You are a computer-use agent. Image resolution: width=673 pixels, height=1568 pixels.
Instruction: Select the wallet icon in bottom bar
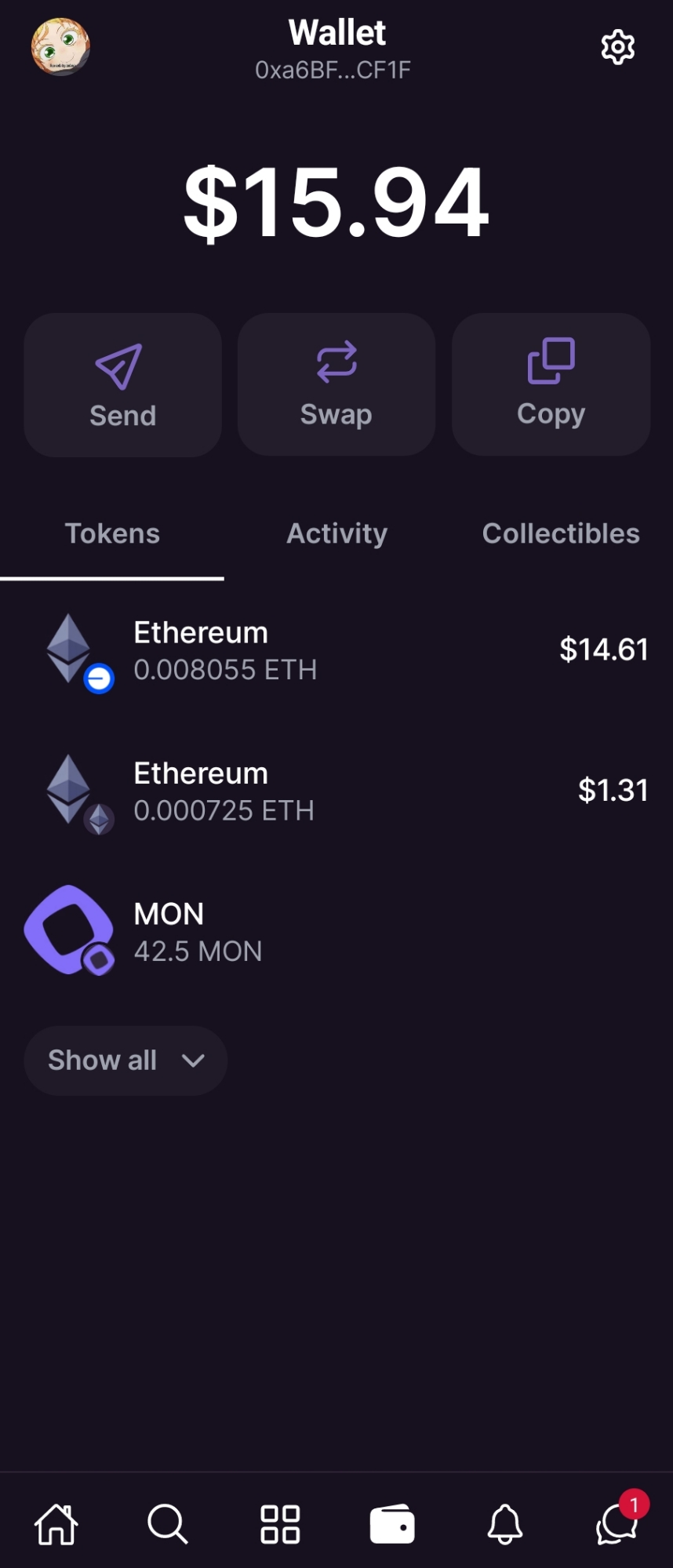[392, 1524]
